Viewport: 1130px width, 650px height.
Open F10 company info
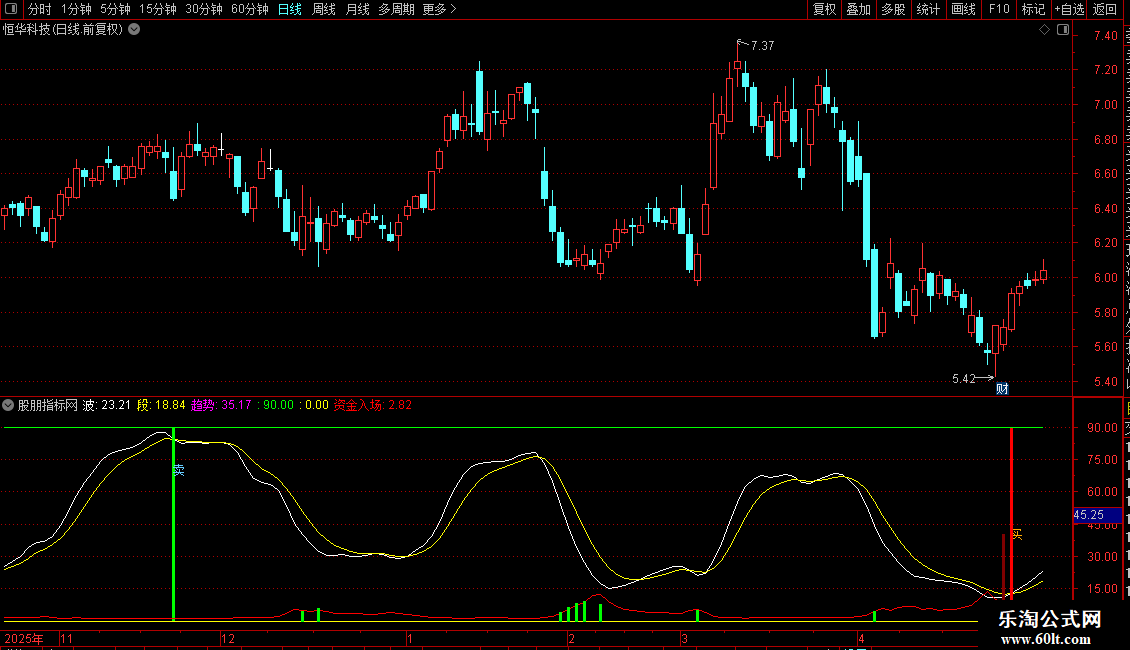pos(999,9)
